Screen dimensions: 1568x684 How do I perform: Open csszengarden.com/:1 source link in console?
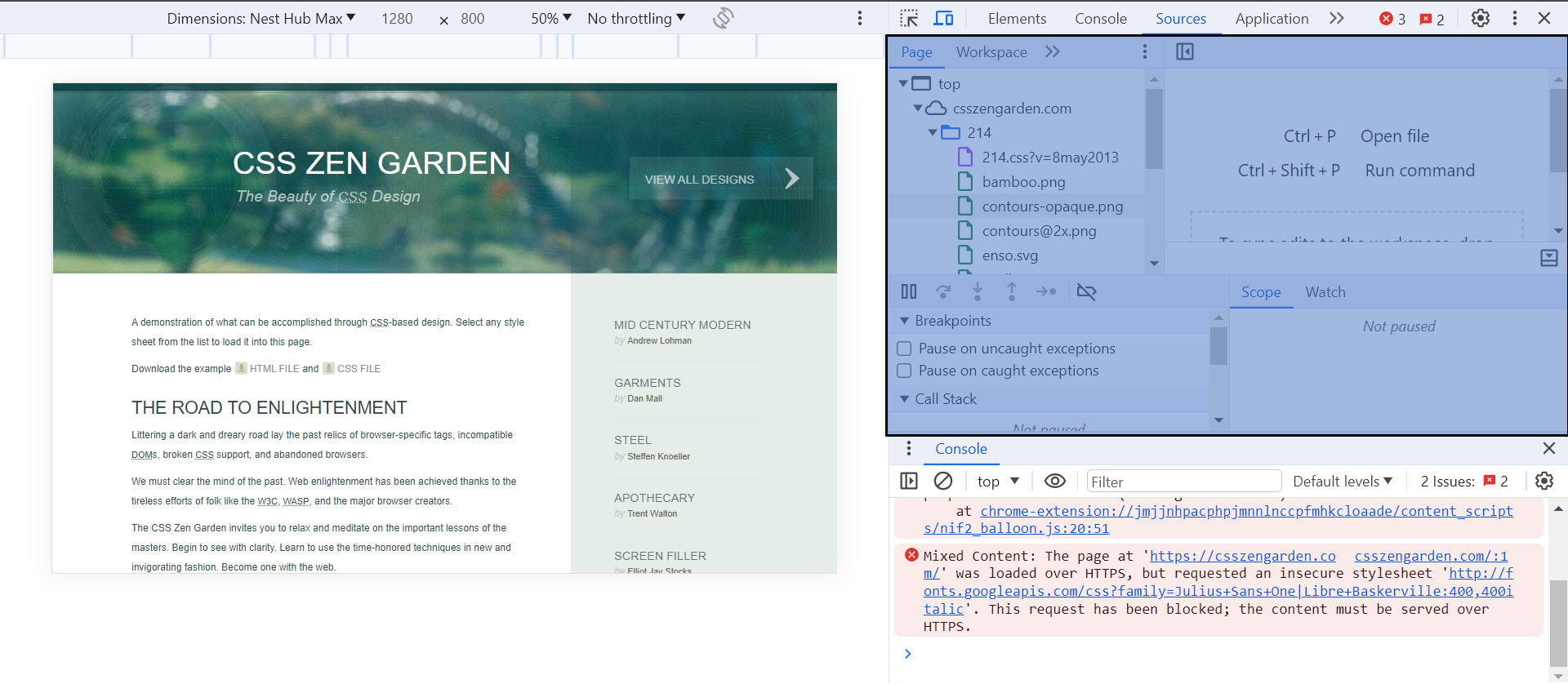1431,556
